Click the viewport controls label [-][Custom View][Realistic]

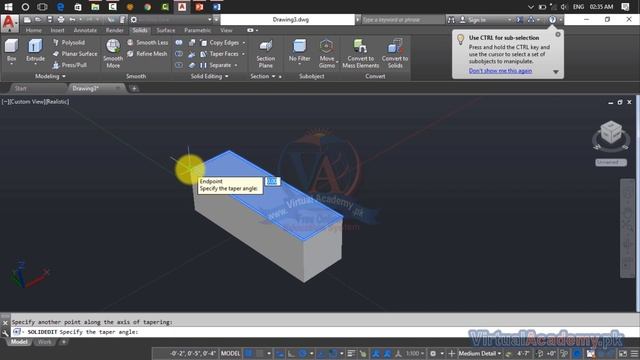[x=36, y=102]
